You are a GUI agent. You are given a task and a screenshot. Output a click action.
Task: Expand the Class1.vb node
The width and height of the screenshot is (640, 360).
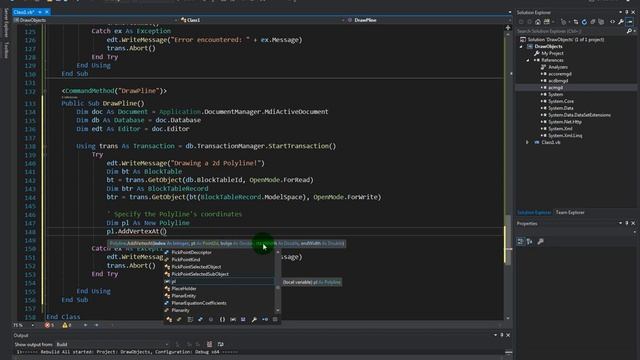coord(528,142)
